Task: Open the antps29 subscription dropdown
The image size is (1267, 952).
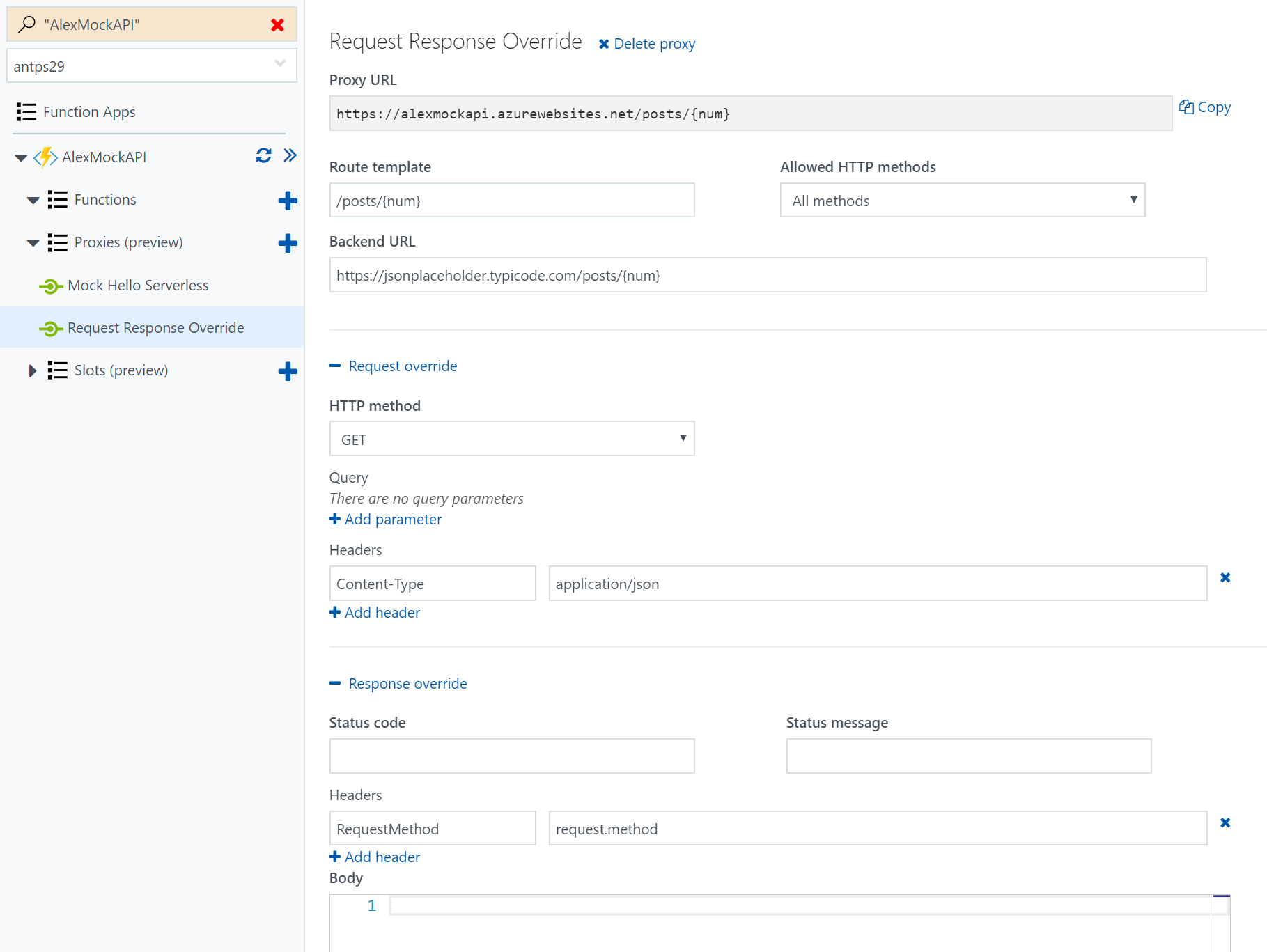Action: (151, 66)
